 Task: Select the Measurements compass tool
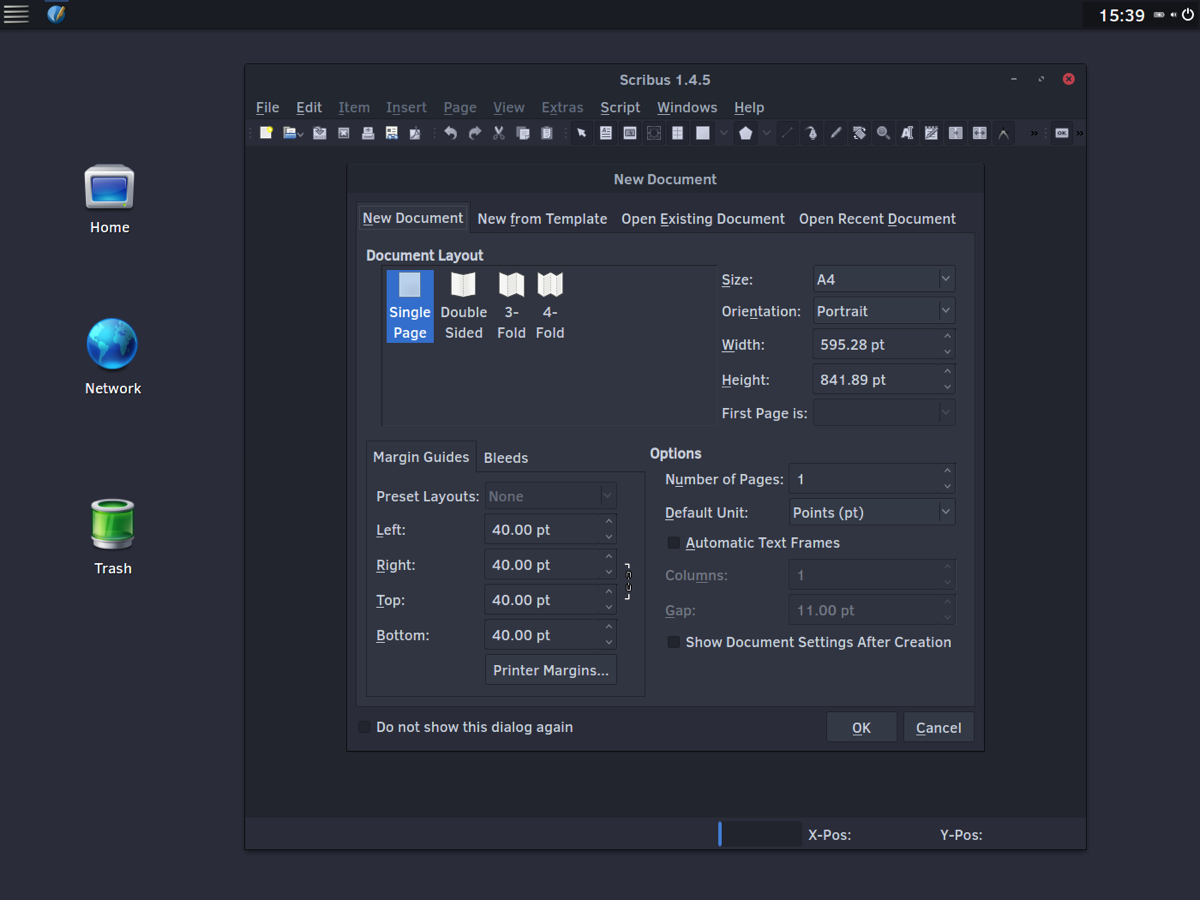(1003, 133)
